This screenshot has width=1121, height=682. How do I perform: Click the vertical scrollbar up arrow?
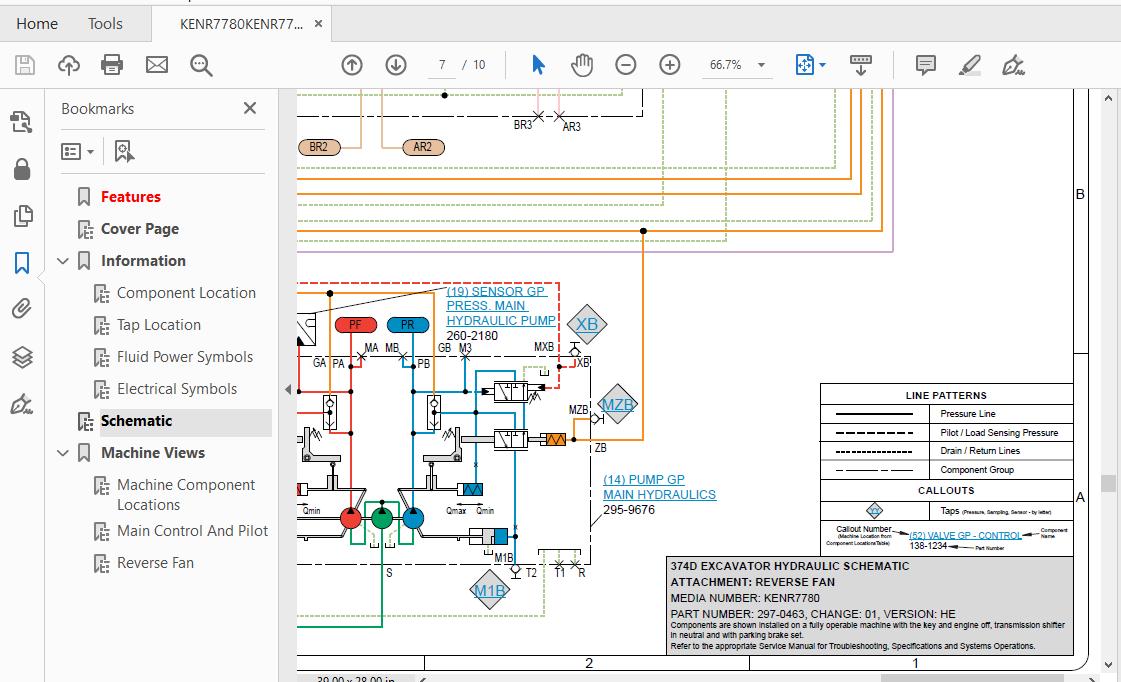1108,99
